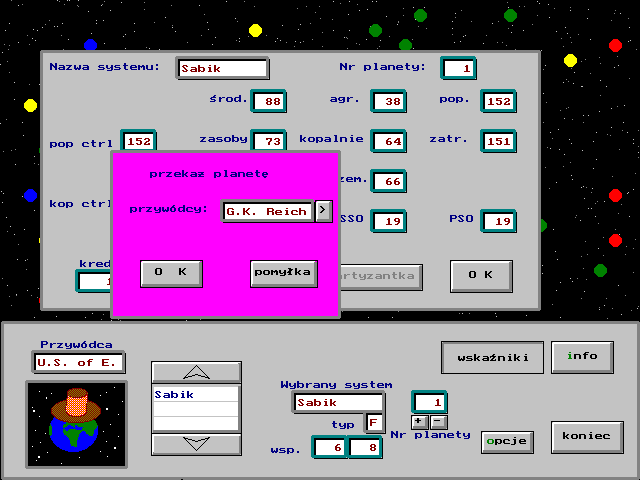Click the system list down arrow
The height and width of the screenshot is (480, 640).
click(x=196, y=444)
